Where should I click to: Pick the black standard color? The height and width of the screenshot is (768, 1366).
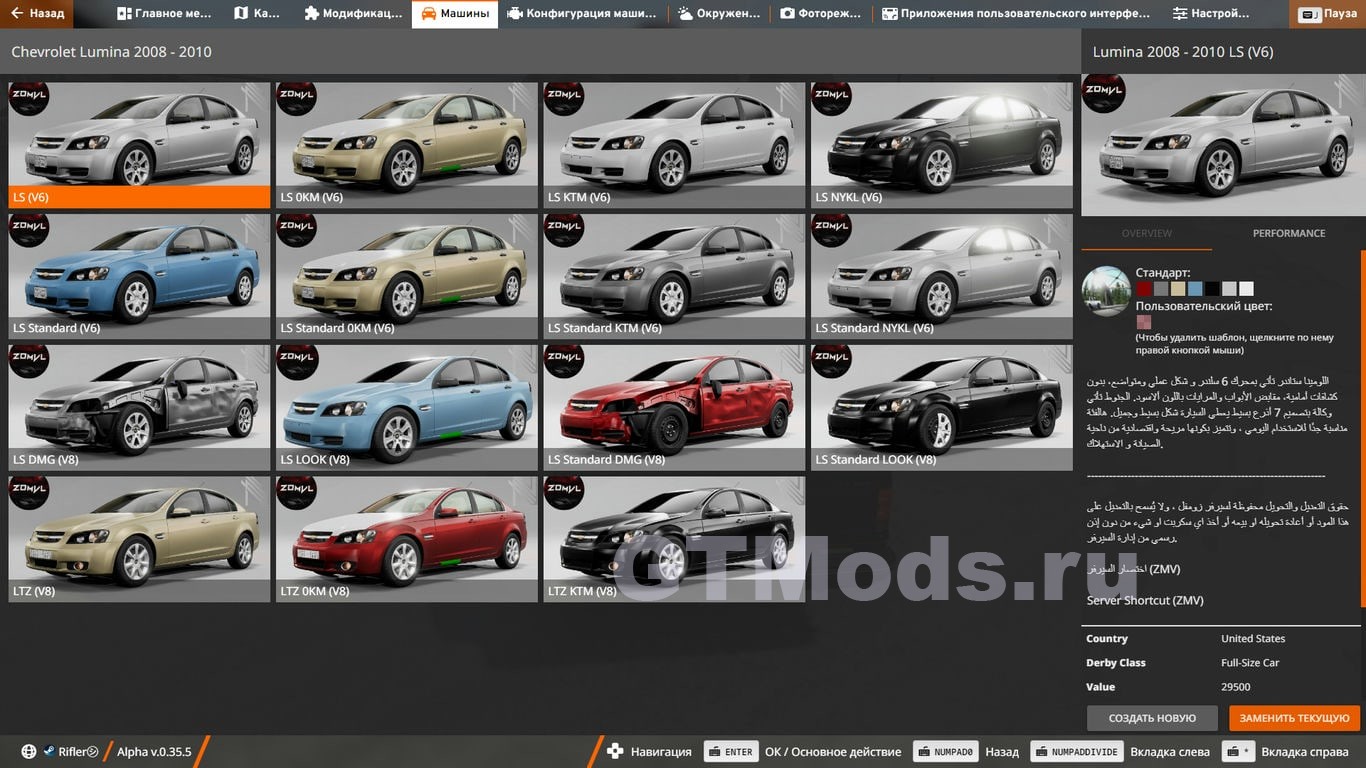tap(1212, 289)
